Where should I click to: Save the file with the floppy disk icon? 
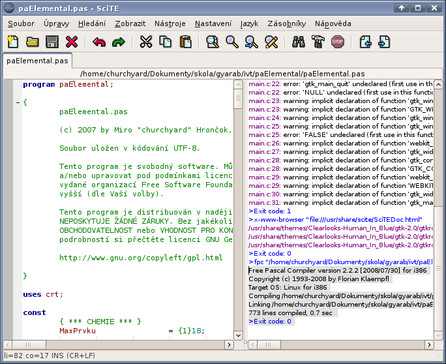pos(52,42)
